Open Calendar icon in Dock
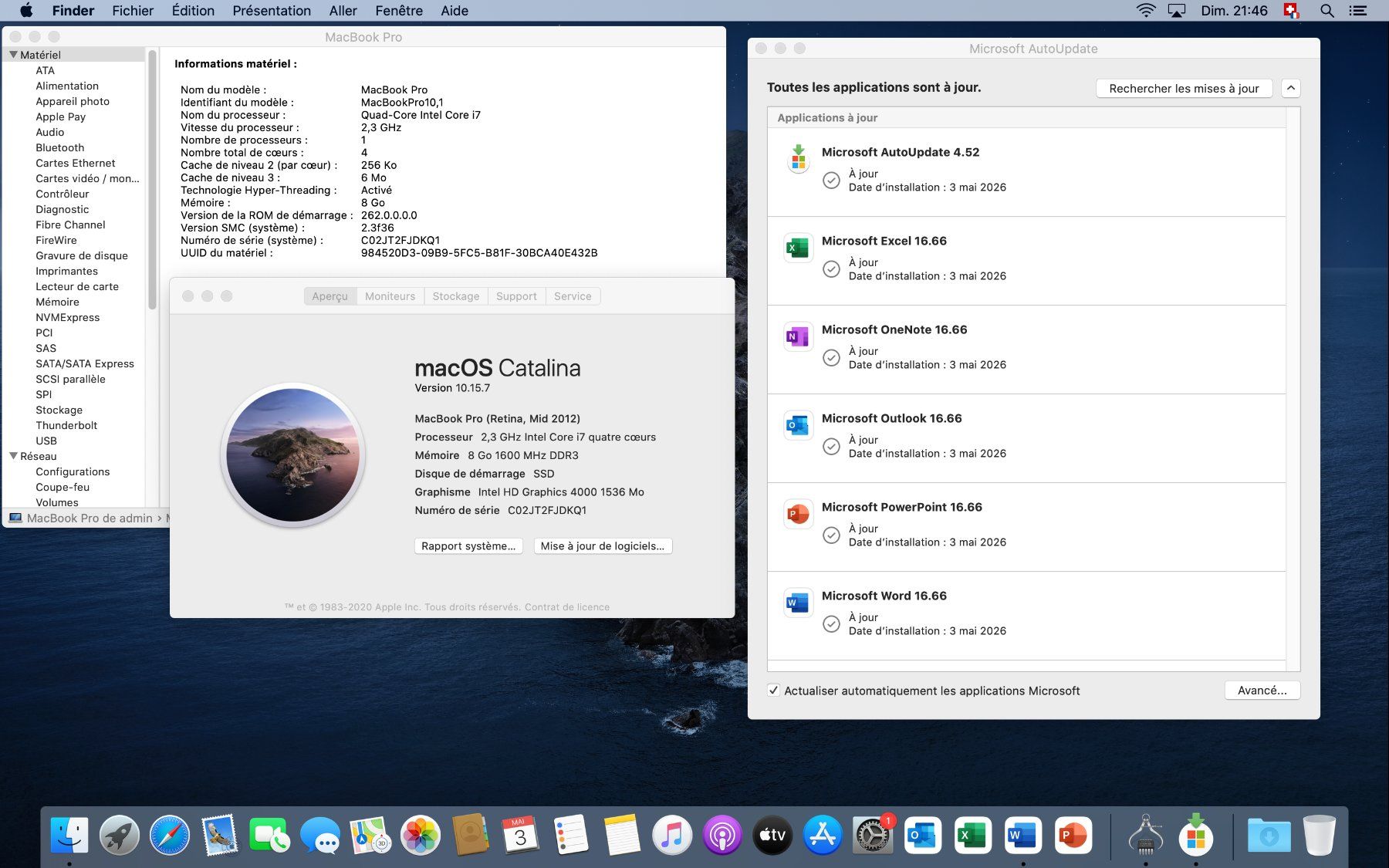Image resolution: width=1389 pixels, height=868 pixels. tap(520, 835)
